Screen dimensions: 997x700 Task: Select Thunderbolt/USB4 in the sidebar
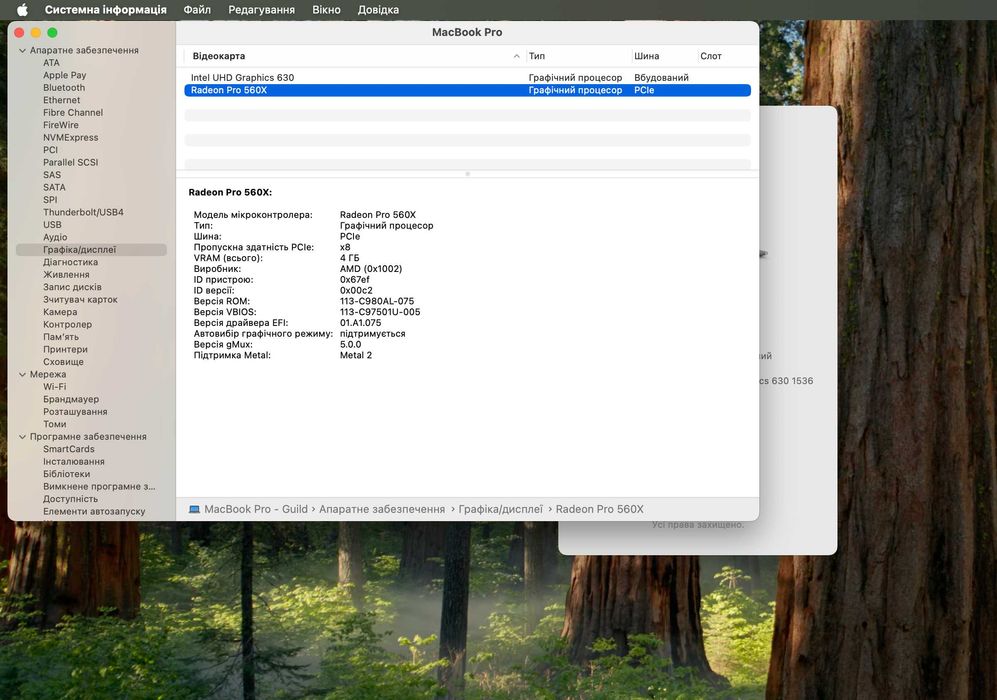tap(83, 212)
